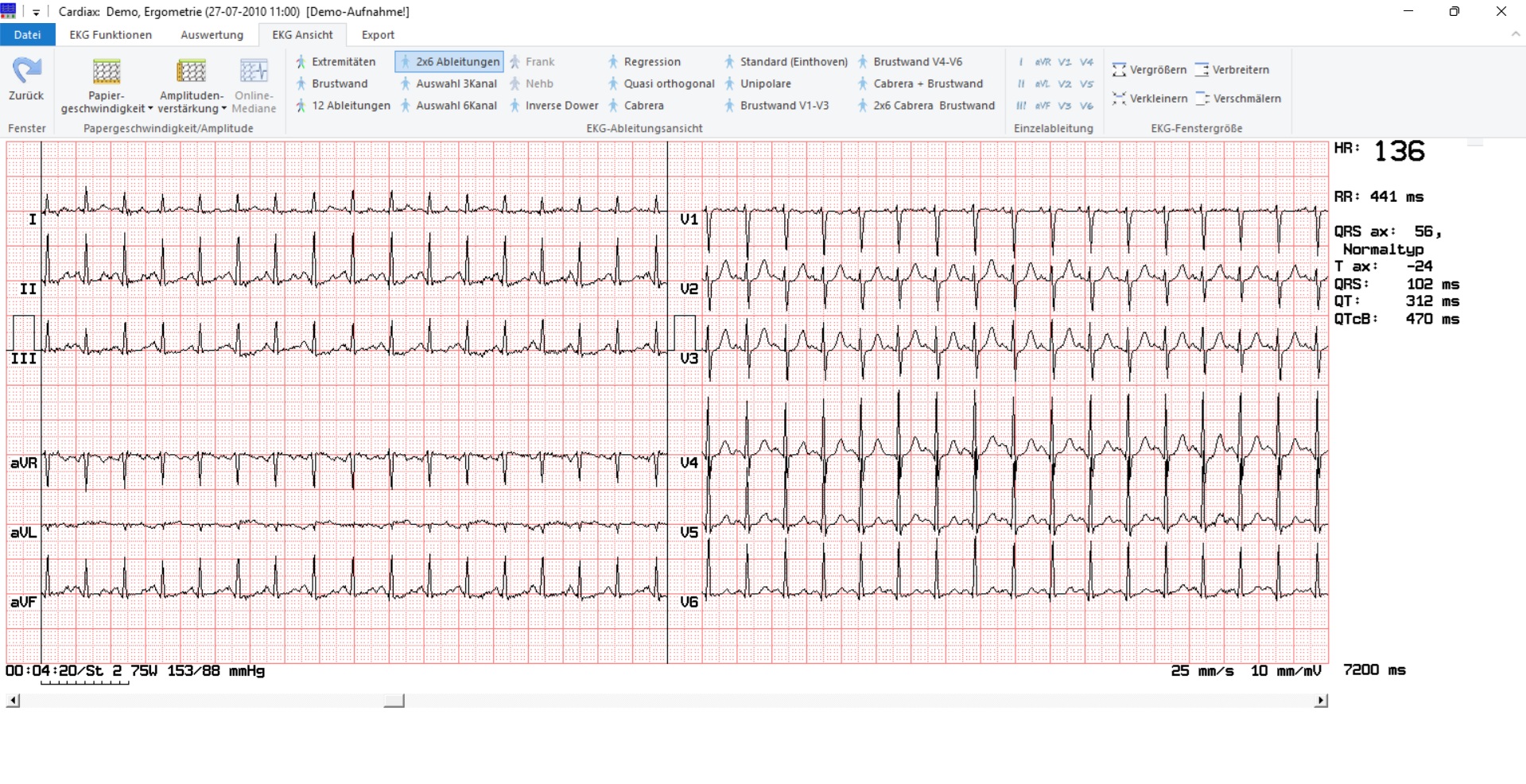
Task: Open the Datei menu tab
Action: (x=27, y=35)
